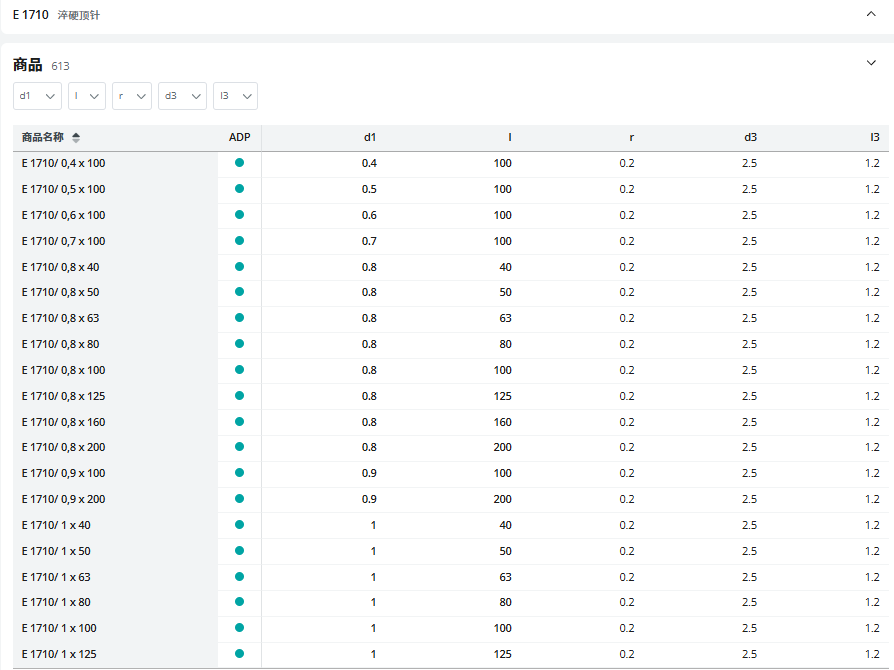Click ADP dot for E 1710/ 0,4 x 100
Image resolution: width=894 pixels, height=670 pixels.
239,163
